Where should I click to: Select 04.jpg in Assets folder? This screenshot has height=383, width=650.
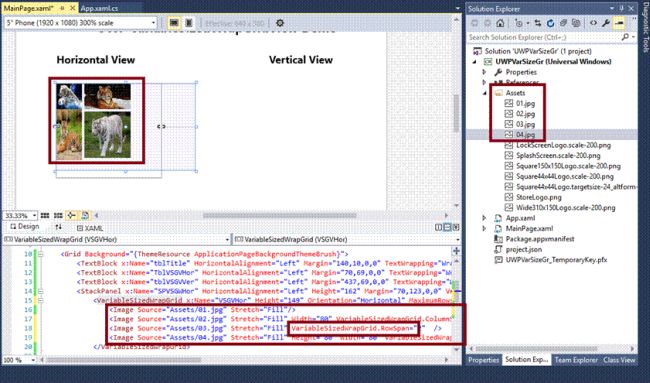[x=525, y=135]
